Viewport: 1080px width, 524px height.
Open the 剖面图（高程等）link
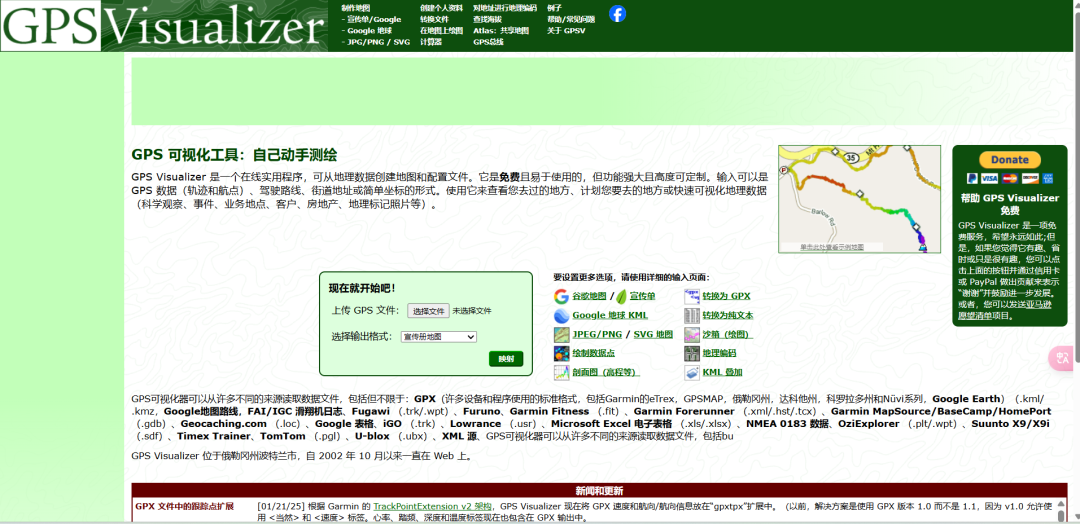[605, 373]
